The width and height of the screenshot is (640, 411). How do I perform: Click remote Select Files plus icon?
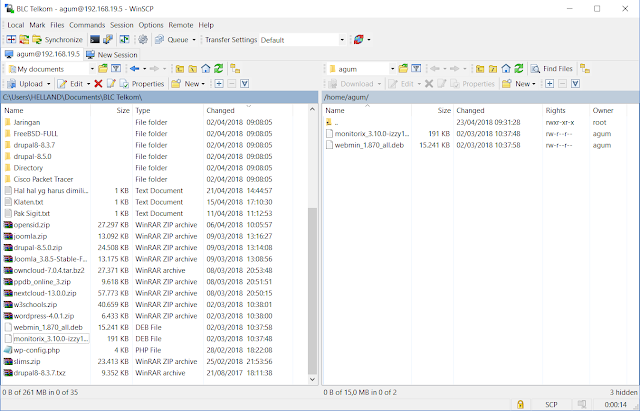click(550, 84)
